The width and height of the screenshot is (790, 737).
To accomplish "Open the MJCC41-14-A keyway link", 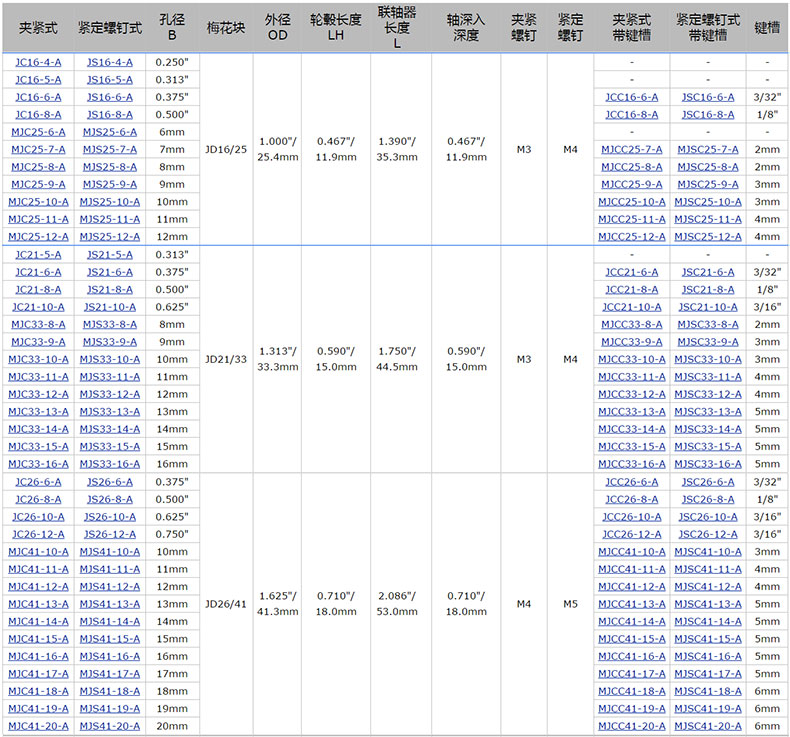I will (631, 621).
